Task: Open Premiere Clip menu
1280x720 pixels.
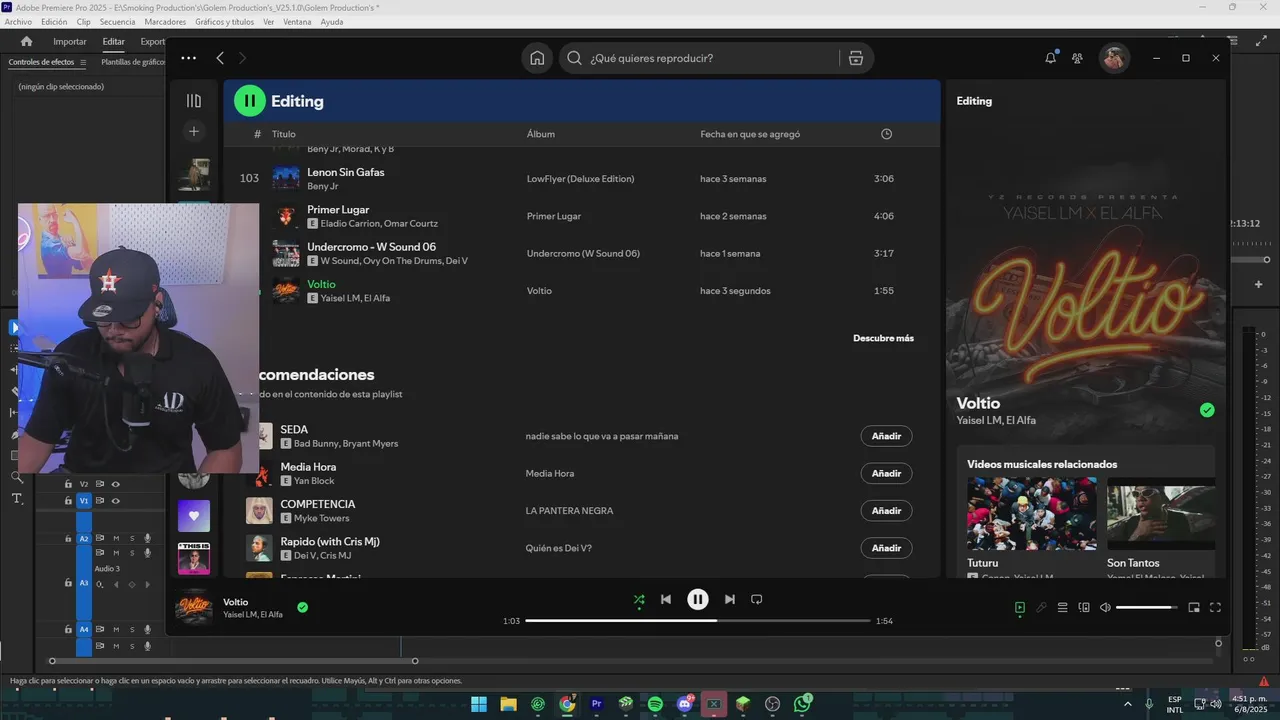Action: [83, 21]
